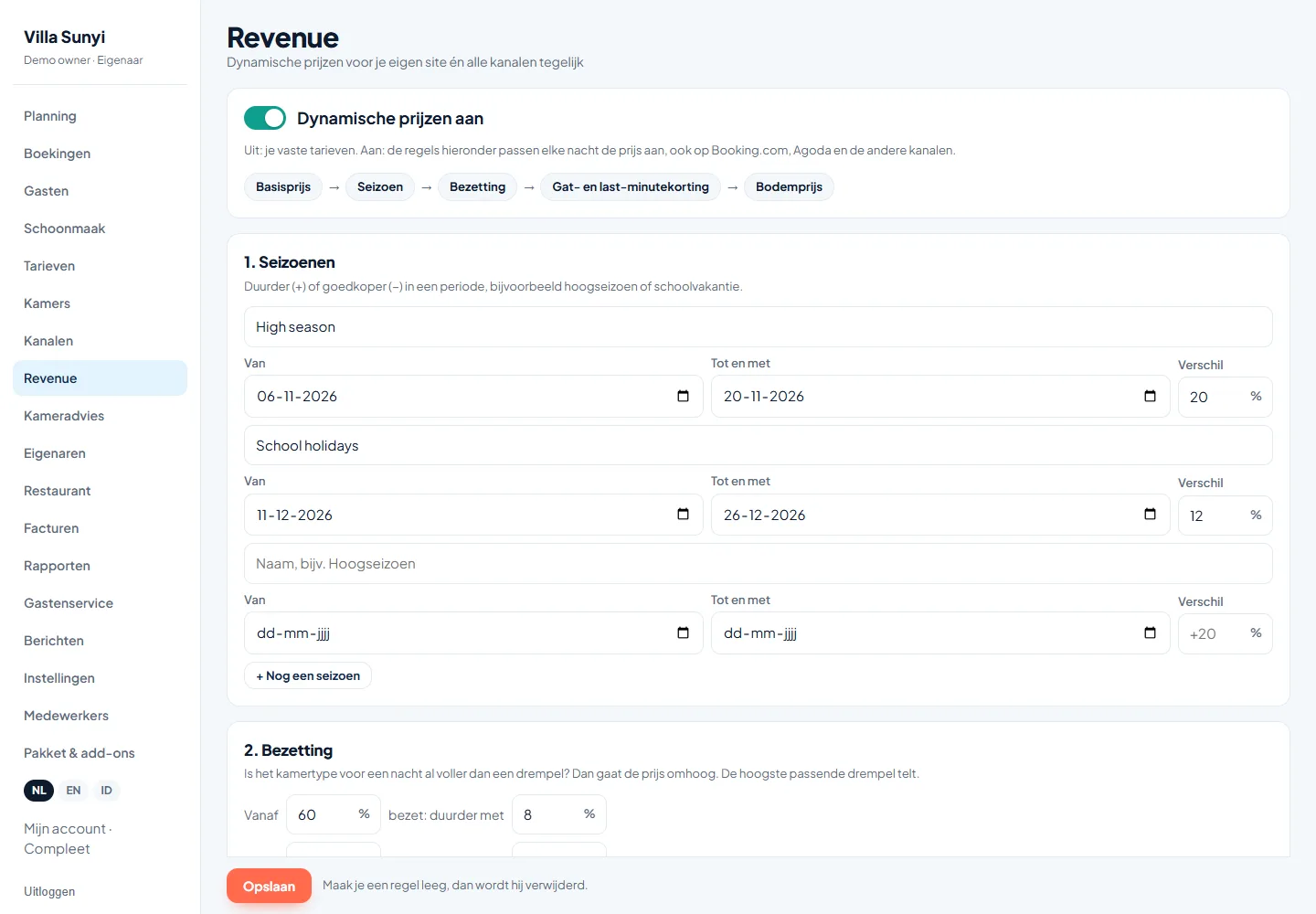Open the calendar picker for High season end date
This screenshot has width=1316, height=914.
(1150, 396)
